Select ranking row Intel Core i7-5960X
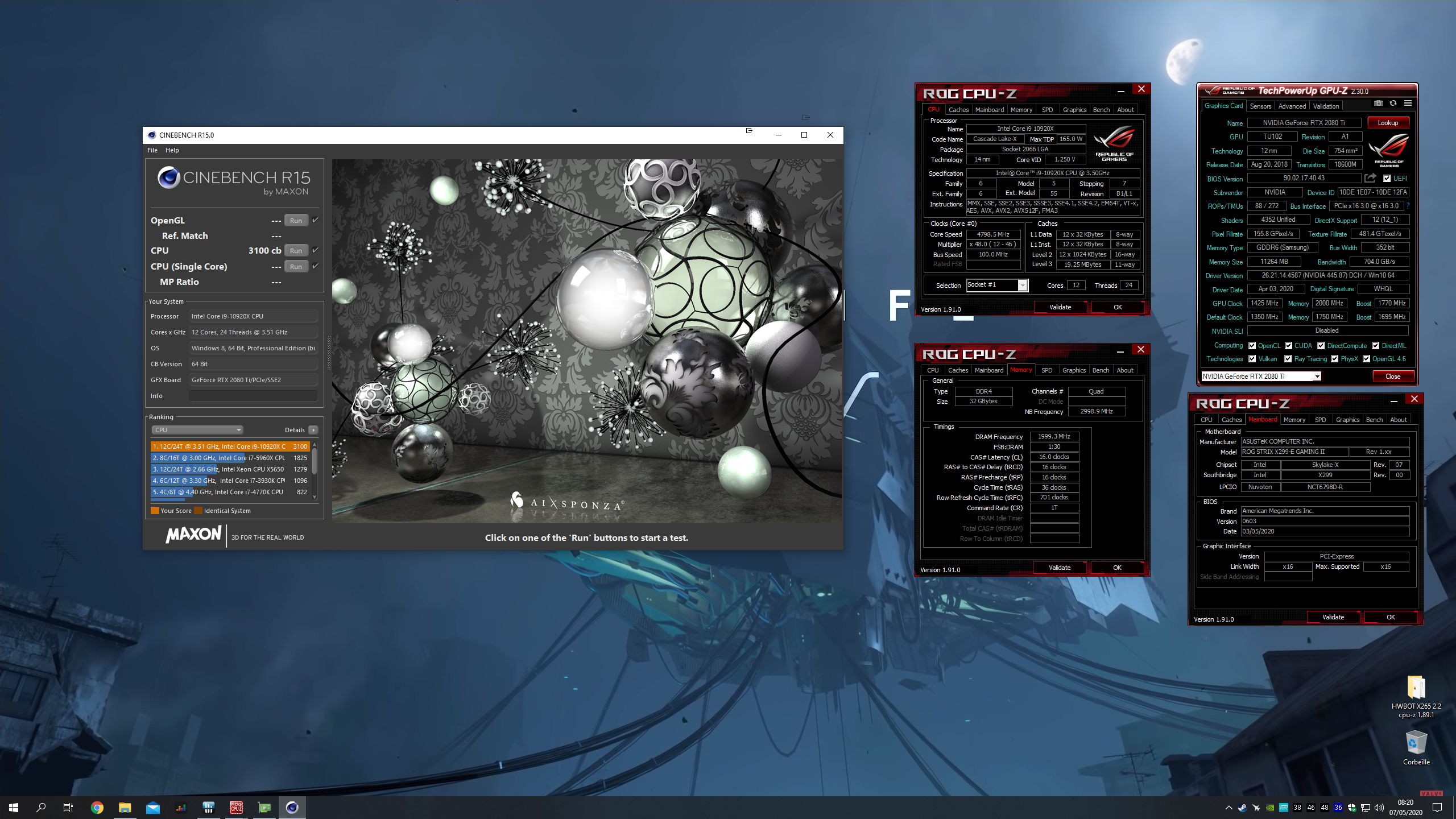This screenshot has height=819, width=1456. 230,458
